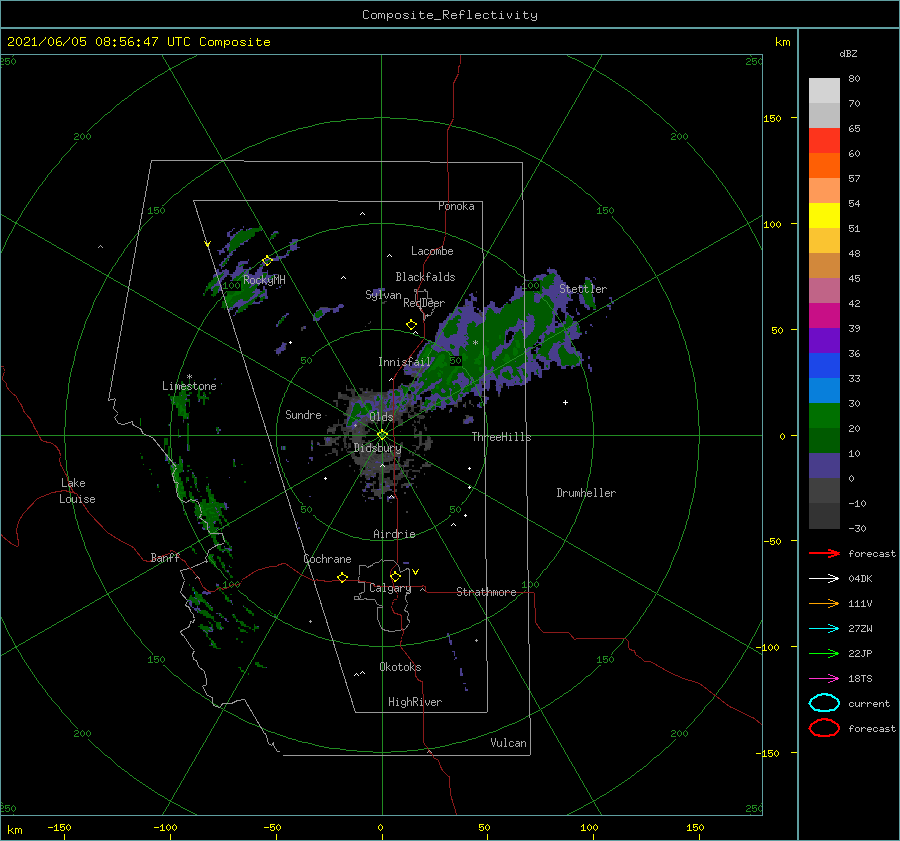Viewport: 900px width, 841px height.
Task: Click the yellow diamond marker above Calgary label
Action: point(395,576)
